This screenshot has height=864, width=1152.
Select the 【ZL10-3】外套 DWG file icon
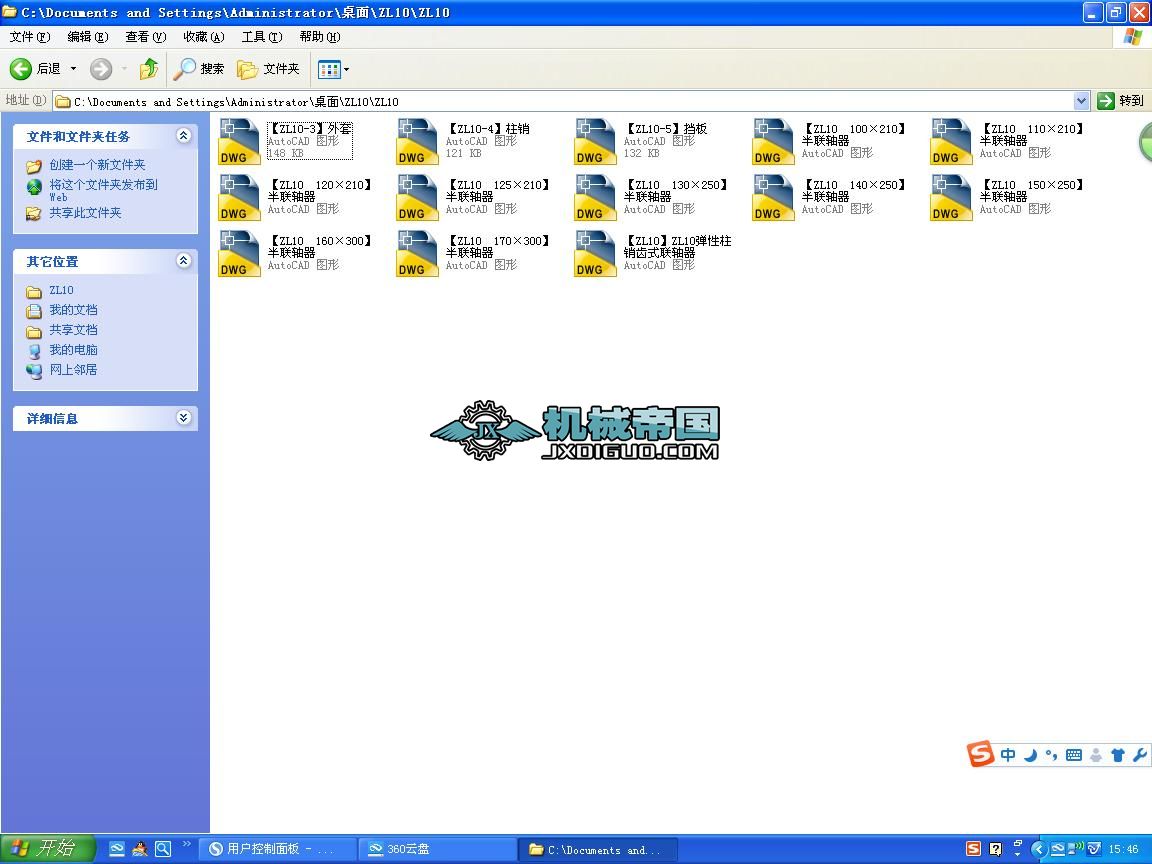point(239,142)
